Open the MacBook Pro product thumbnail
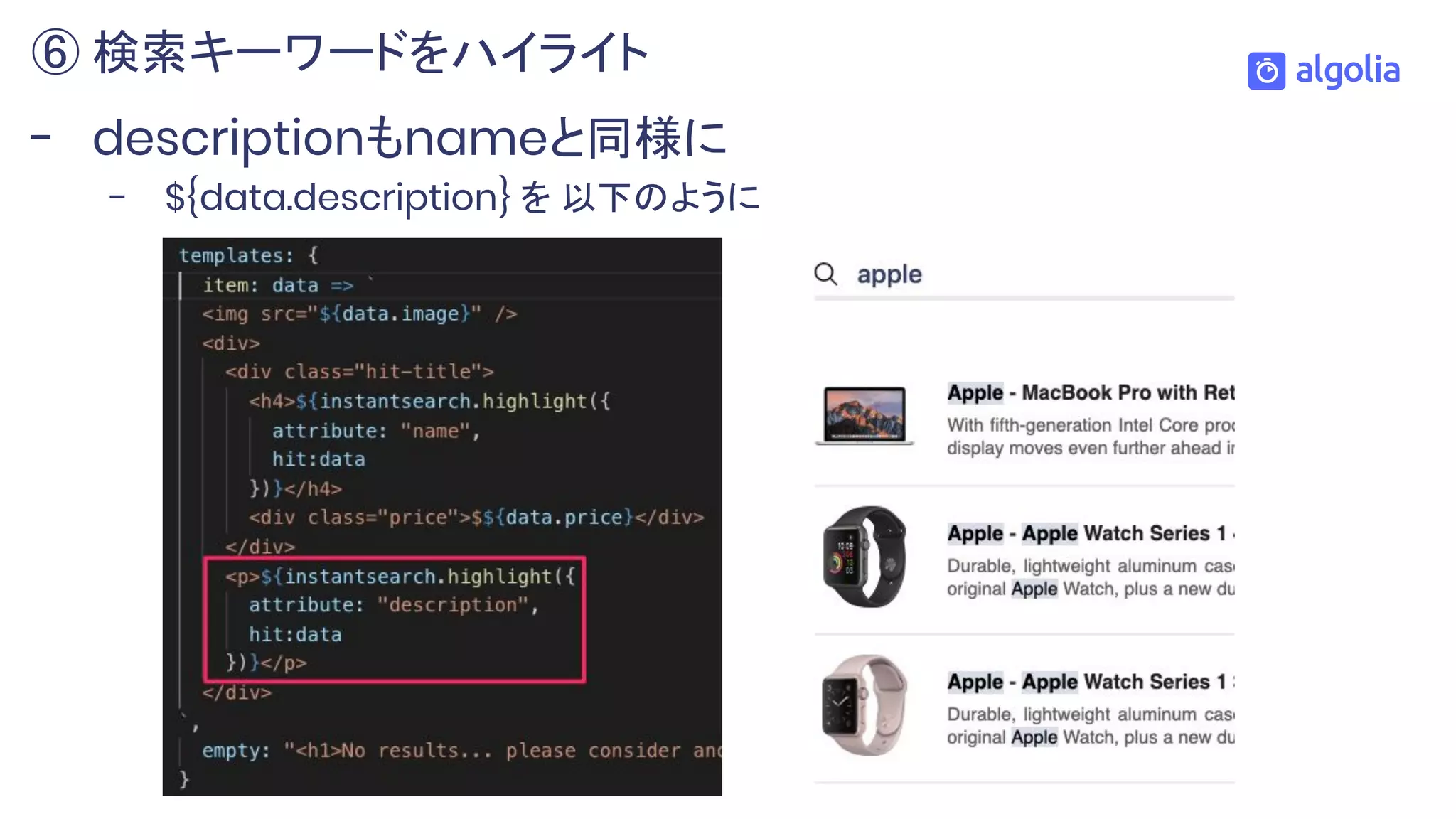The width and height of the screenshot is (1456, 819). [x=864, y=415]
